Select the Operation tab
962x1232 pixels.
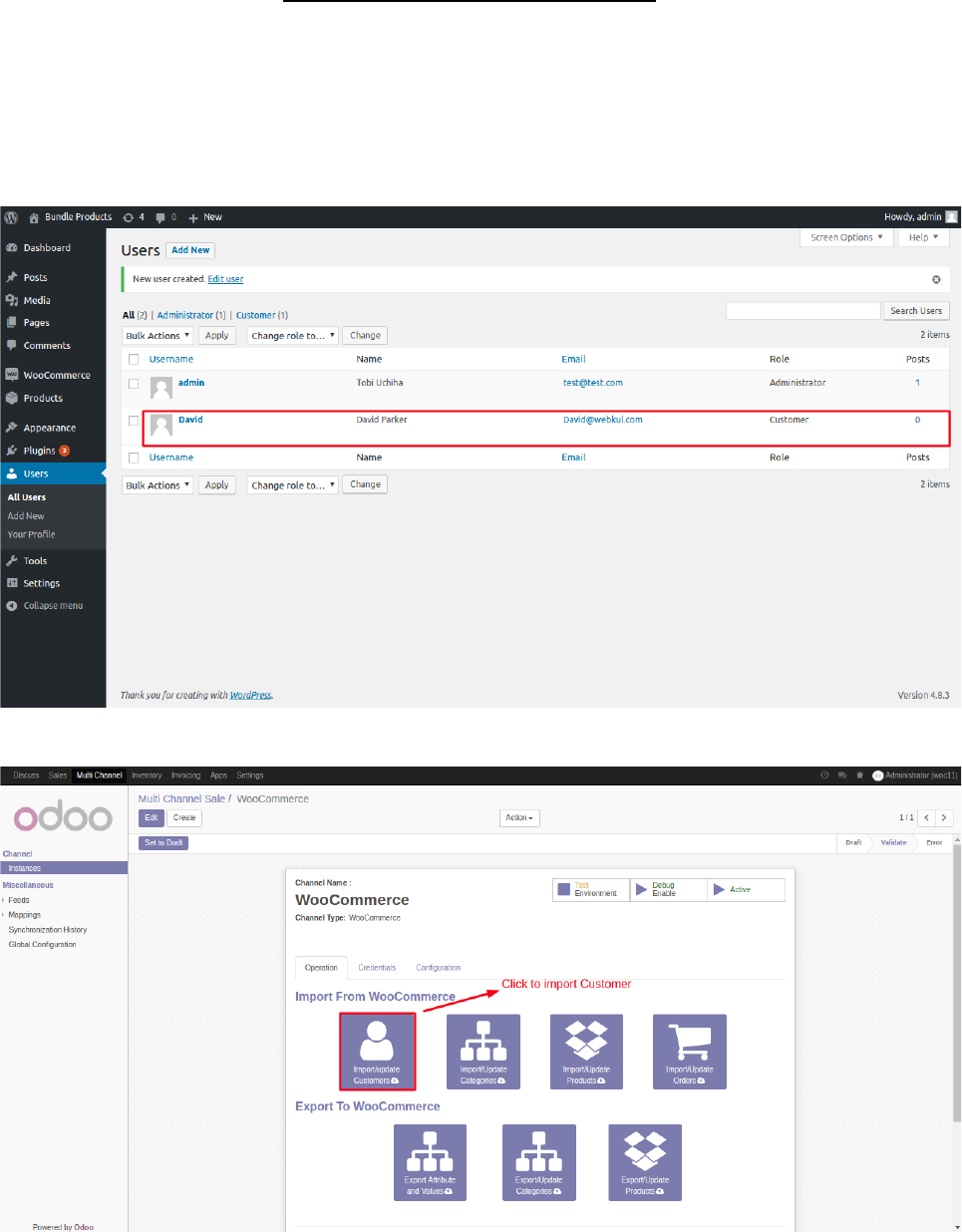321,968
